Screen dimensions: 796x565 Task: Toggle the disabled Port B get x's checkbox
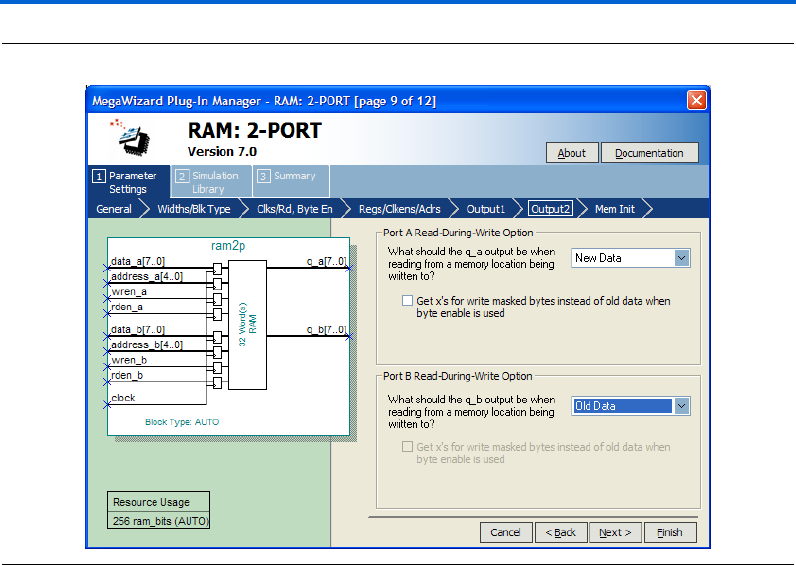[407, 447]
